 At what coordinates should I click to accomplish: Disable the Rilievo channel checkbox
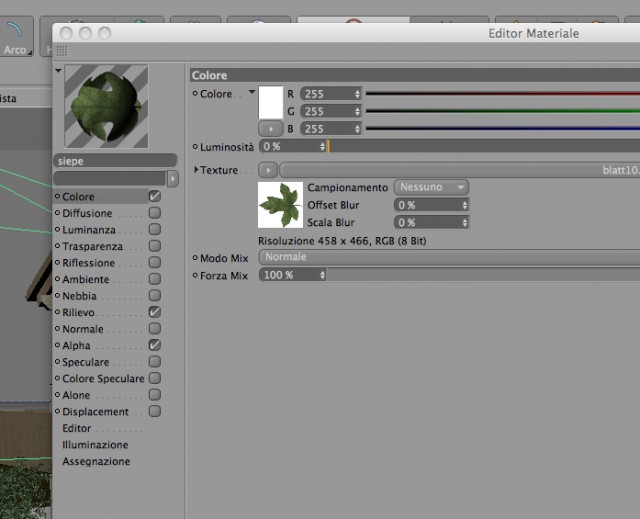click(155, 312)
